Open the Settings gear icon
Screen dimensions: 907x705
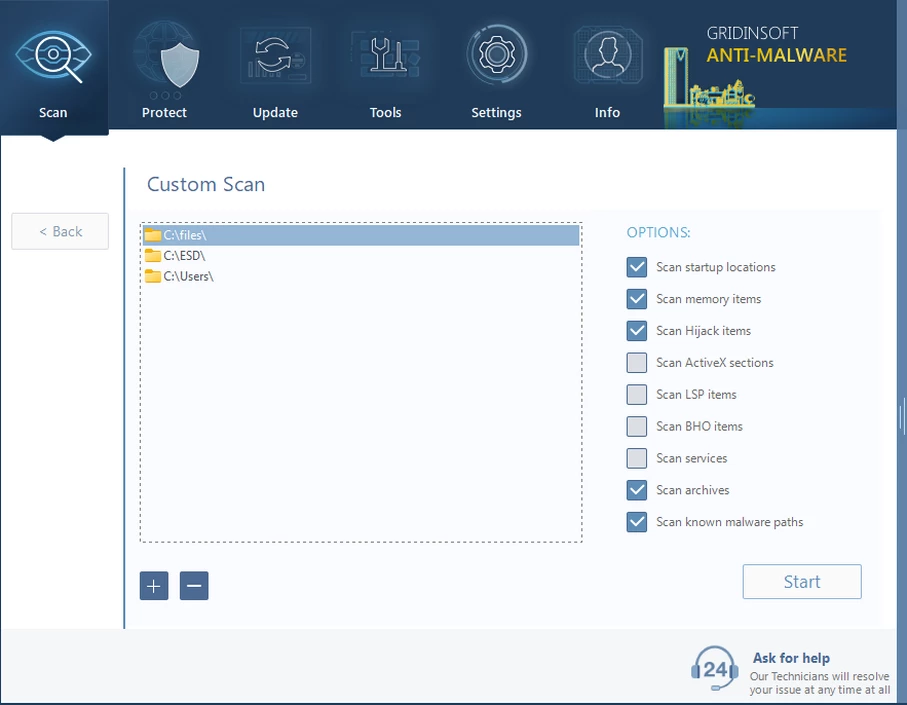[x=496, y=58]
